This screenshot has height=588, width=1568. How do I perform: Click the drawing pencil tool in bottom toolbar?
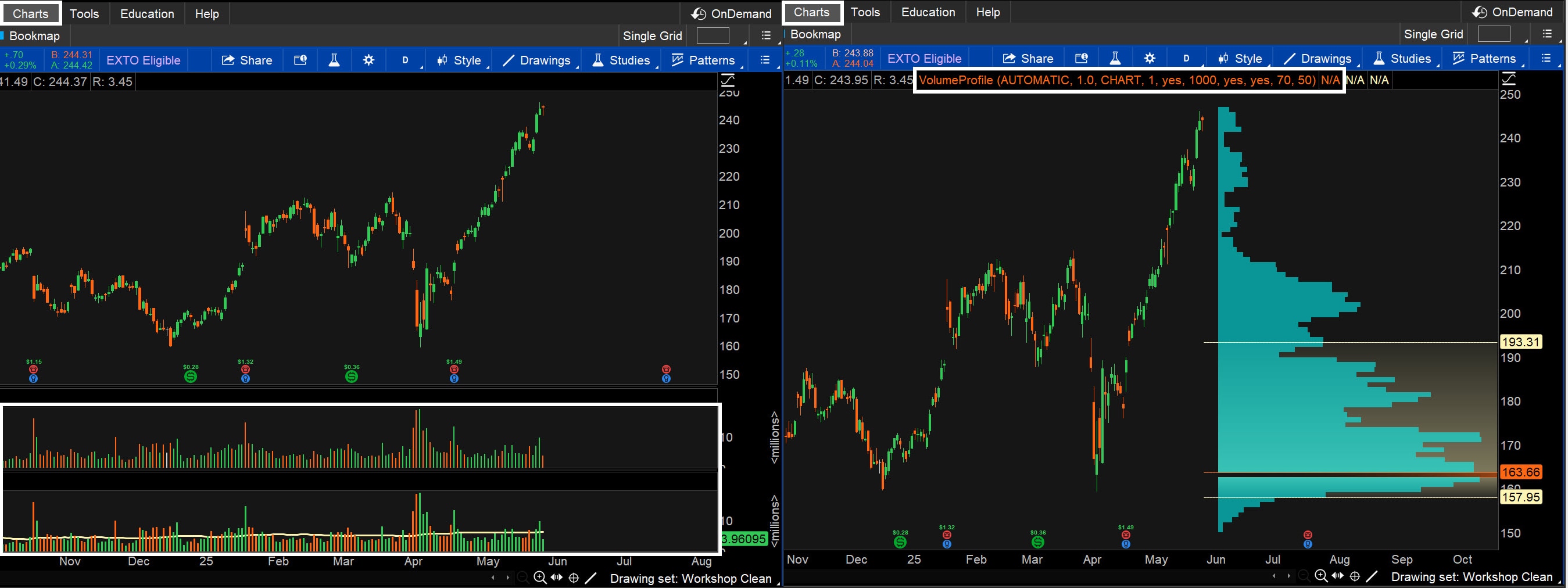click(x=590, y=578)
